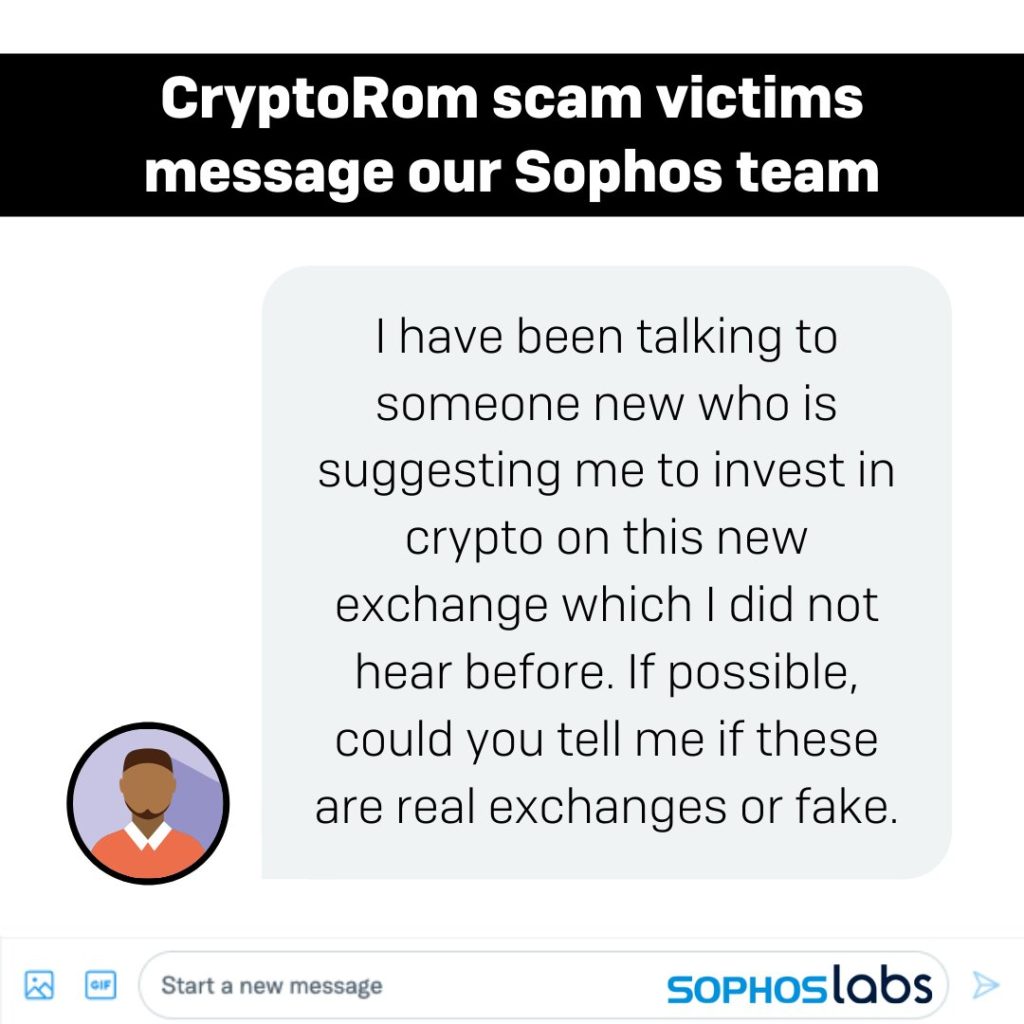
Task: Open the image attachment icon
Action: [x=39, y=985]
